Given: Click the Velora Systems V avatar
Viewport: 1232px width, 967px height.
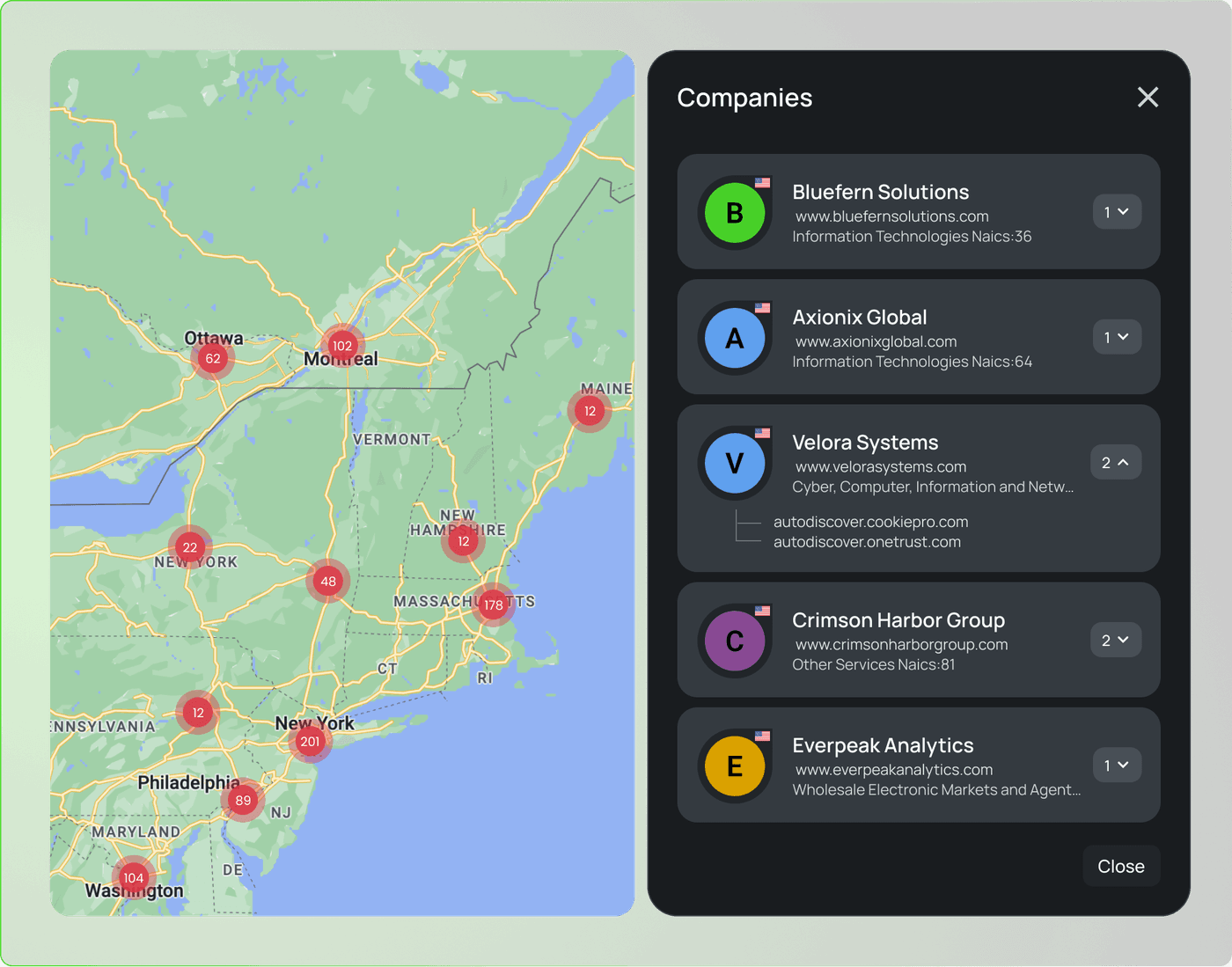Looking at the screenshot, I should tap(735, 463).
